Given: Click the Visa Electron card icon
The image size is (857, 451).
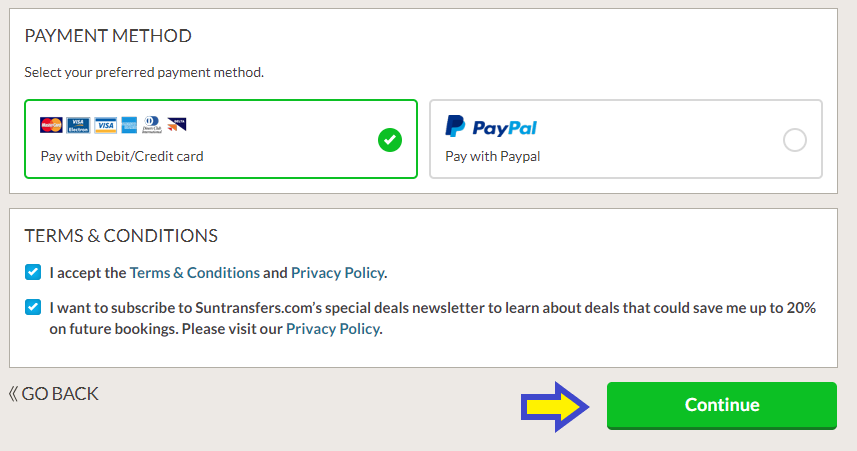Looking at the screenshot, I should (x=78, y=125).
